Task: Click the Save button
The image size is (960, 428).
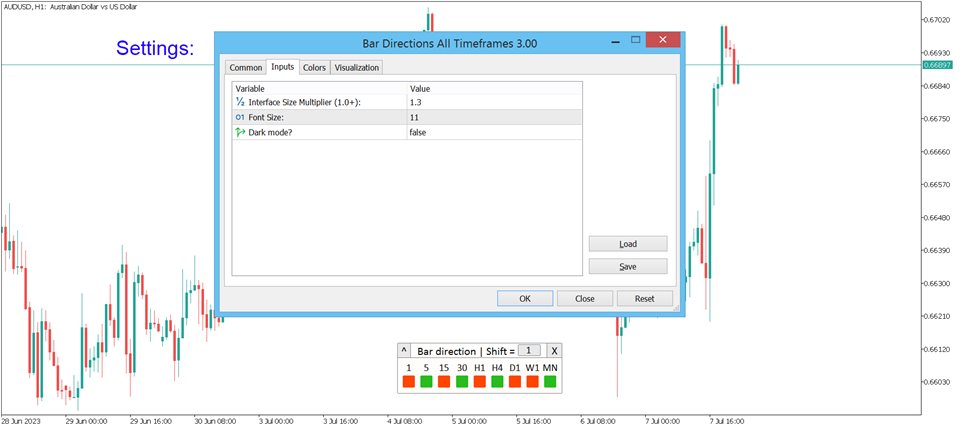Action: click(628, 267)
